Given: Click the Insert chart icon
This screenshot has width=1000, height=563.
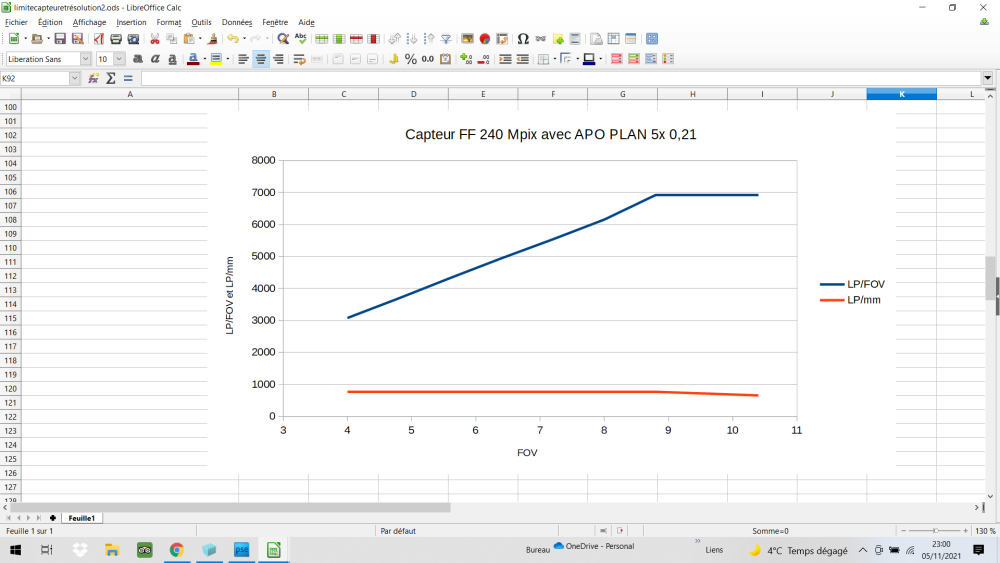Looking at the screenshot, I should click(x=484, y=39).
